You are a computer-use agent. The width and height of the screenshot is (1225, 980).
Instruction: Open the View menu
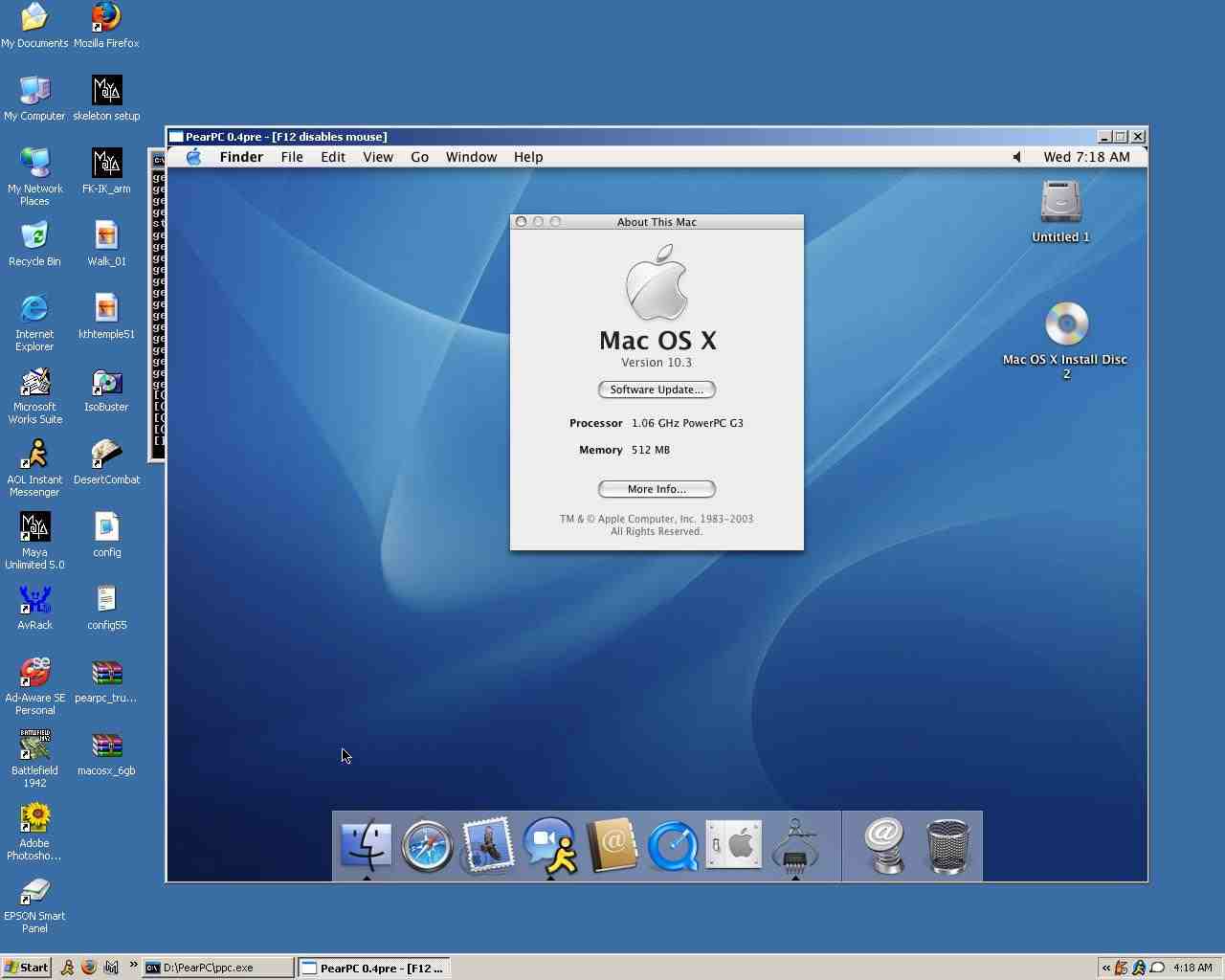378,157
